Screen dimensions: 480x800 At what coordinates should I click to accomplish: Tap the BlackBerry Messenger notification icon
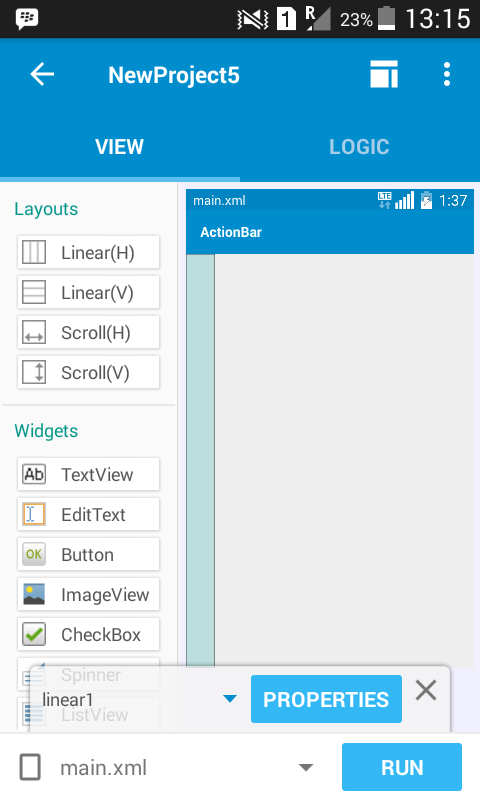point(27,19)
